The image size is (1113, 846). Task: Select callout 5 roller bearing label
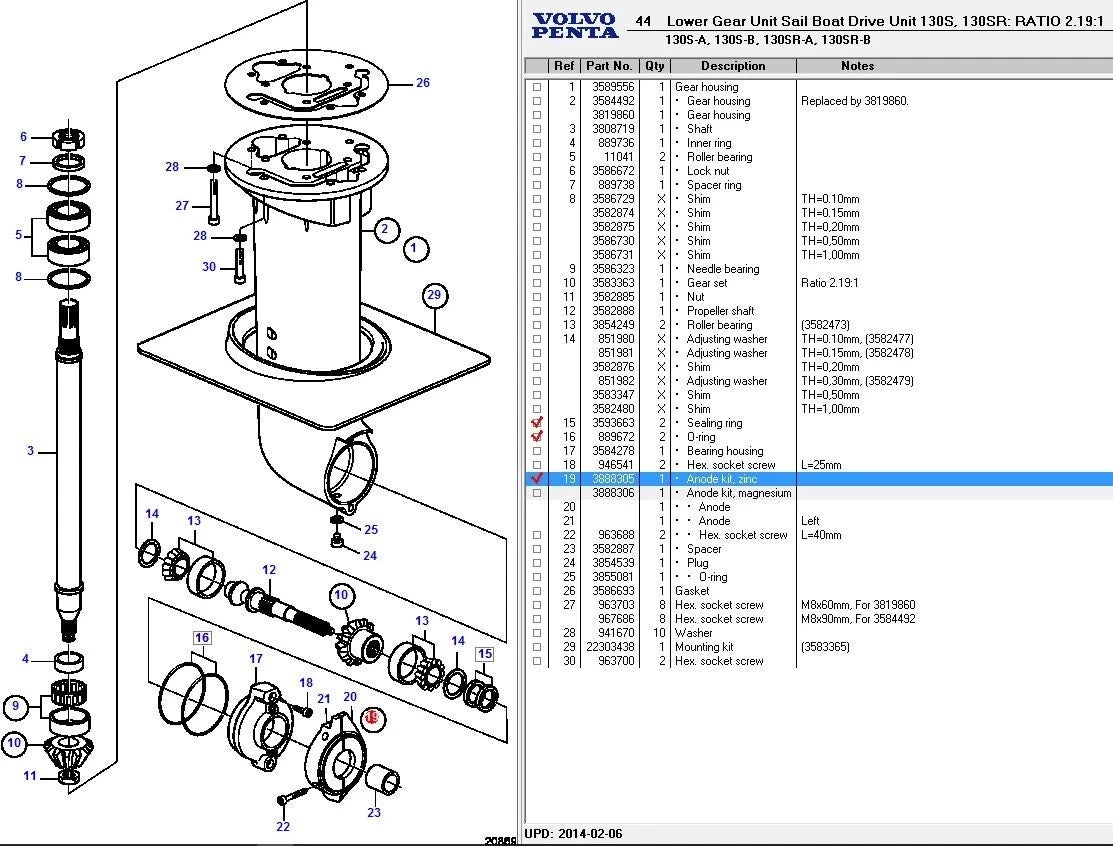(x=18, y=235)
